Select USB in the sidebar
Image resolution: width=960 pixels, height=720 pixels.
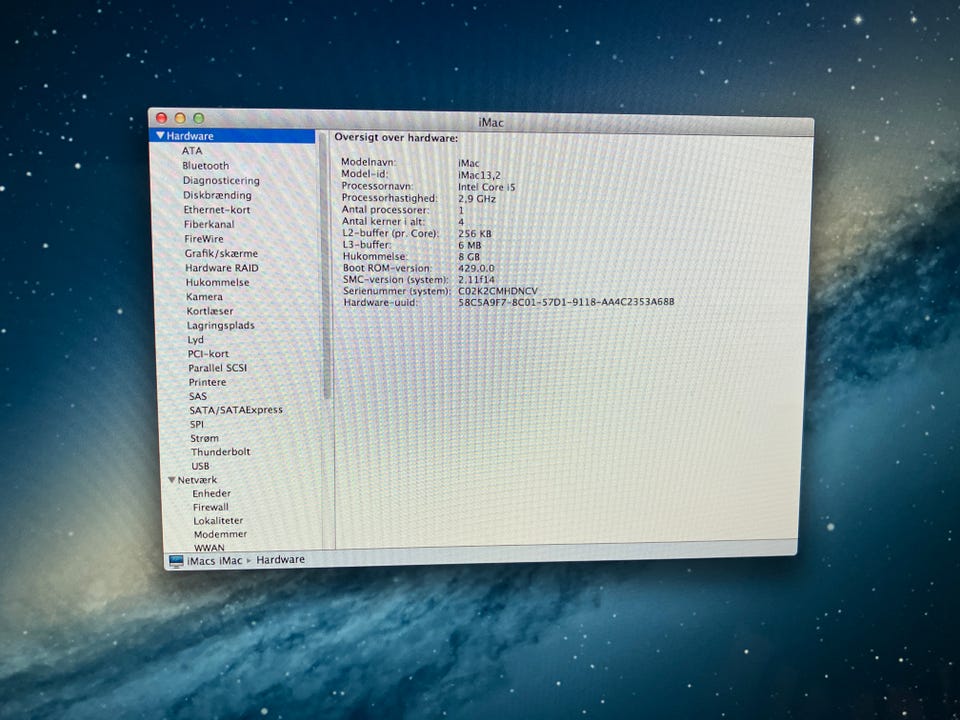(200, 466)
